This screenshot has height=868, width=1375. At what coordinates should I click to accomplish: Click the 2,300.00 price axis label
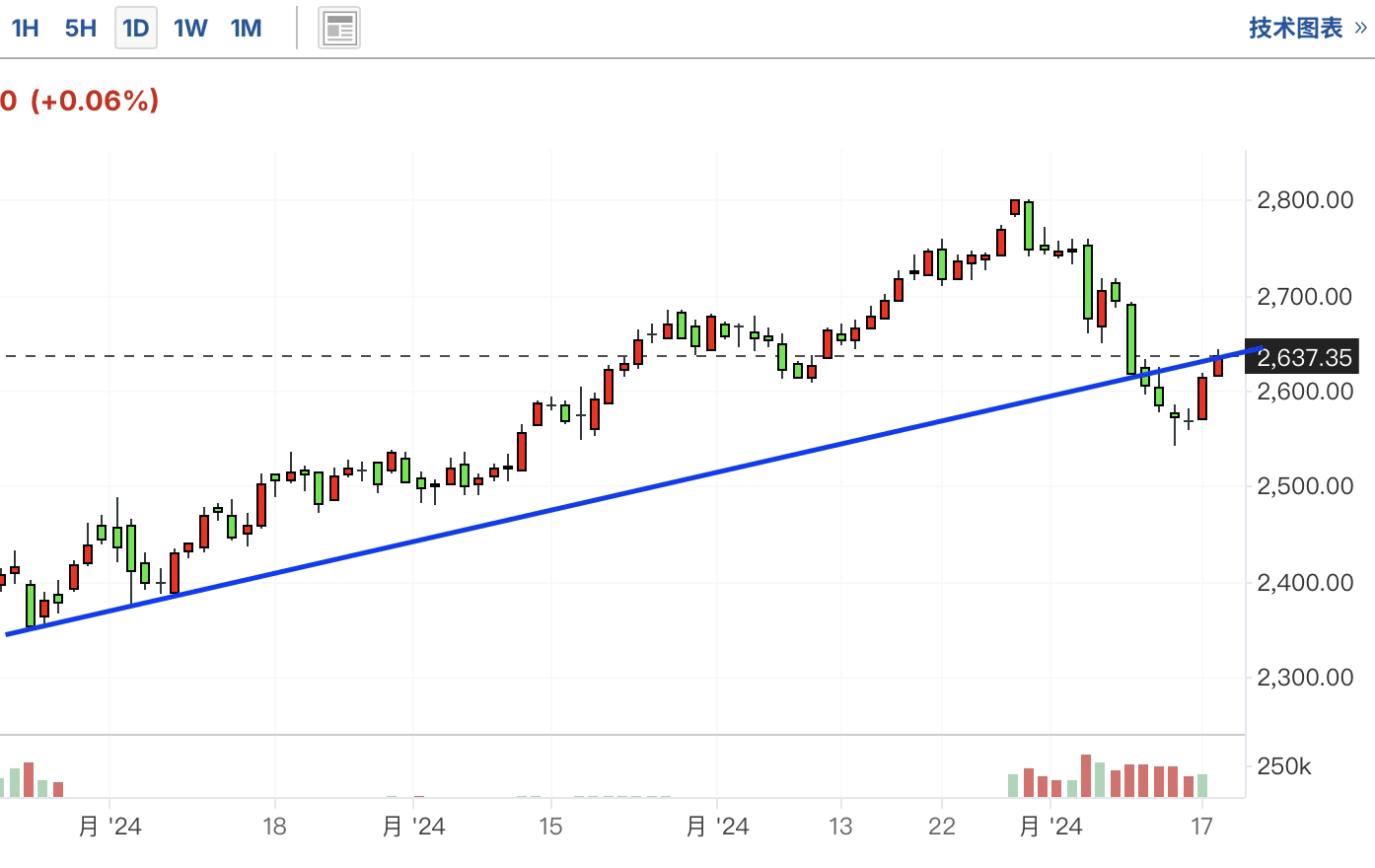(1304, 678)
